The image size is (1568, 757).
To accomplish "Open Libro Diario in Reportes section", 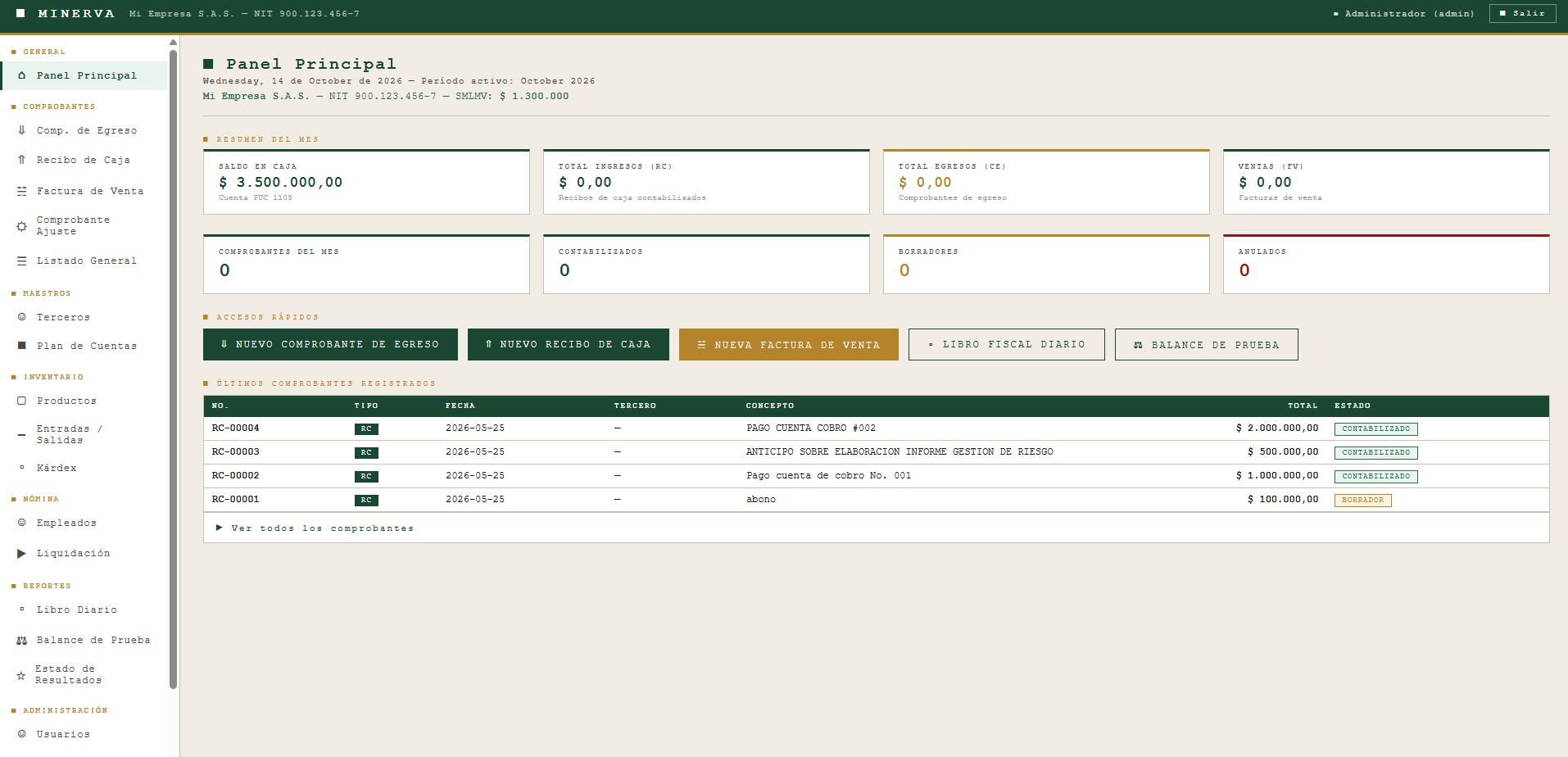I will tap(84, 610).
